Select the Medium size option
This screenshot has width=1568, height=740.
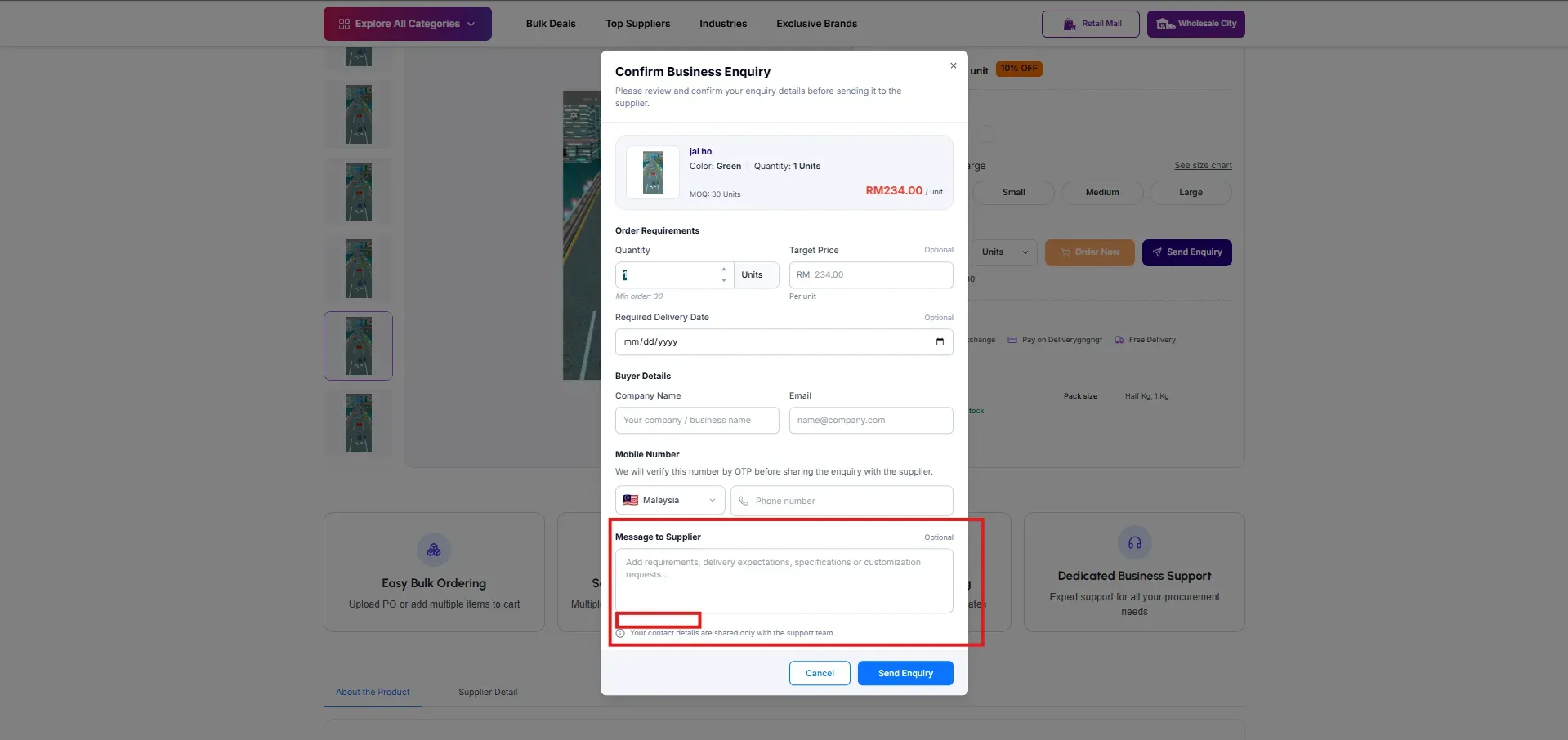coord(1102,193)
